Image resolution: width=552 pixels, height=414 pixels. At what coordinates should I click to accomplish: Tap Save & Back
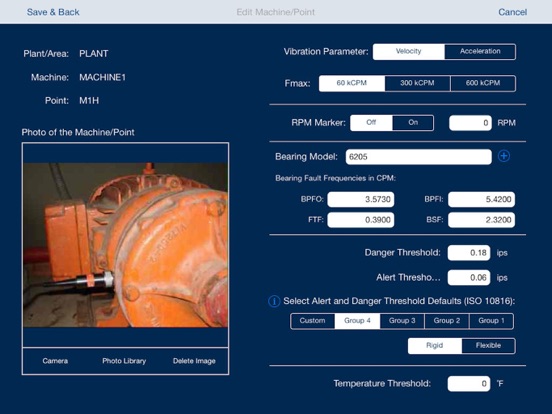[x=53, y=12]
